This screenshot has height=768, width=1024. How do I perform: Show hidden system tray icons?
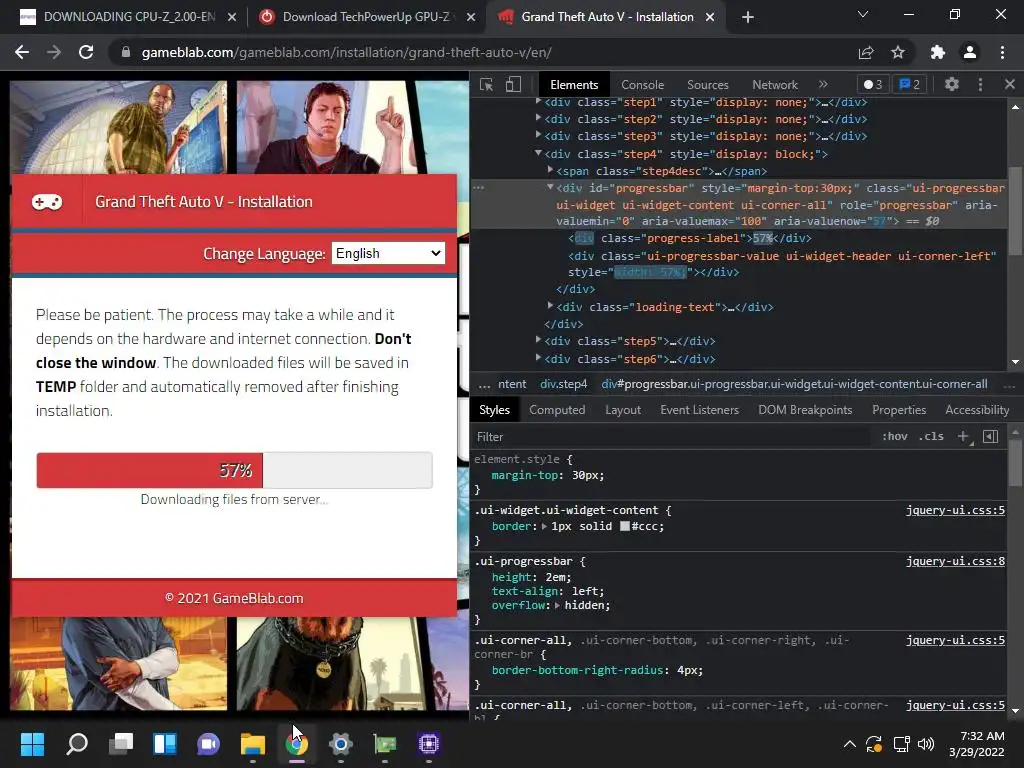(849, 744)
